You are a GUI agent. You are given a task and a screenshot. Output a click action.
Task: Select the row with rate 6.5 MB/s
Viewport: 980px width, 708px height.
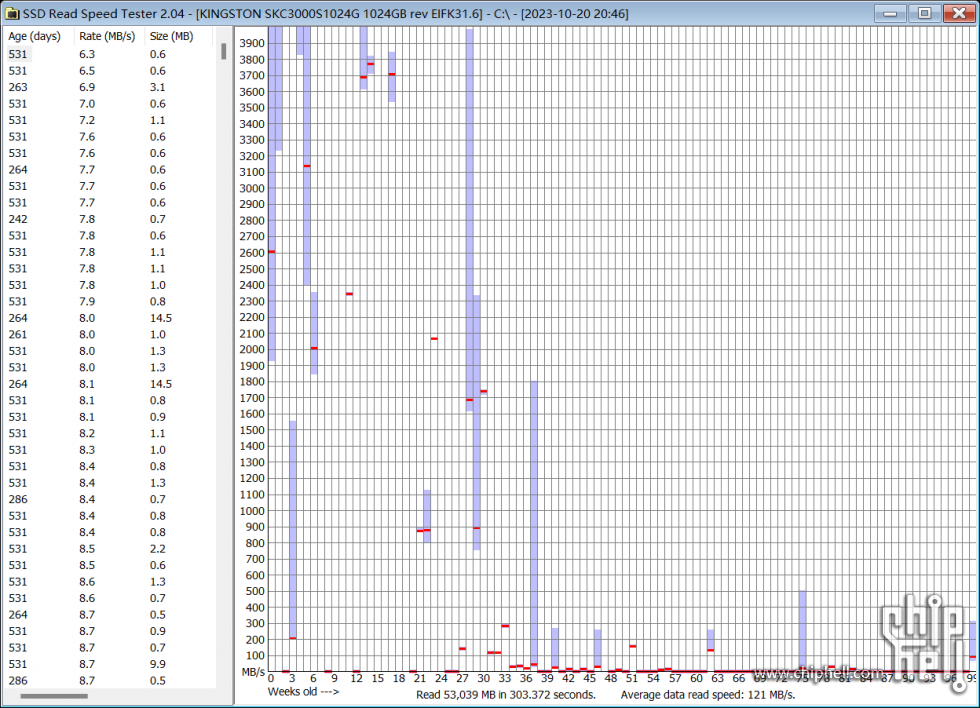tap(109, 71)
